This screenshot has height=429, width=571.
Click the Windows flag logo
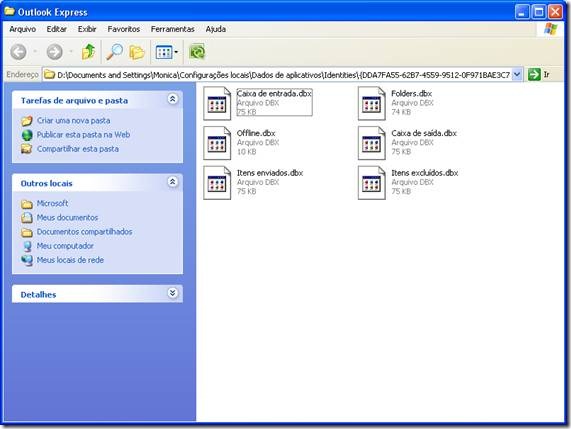[550, 29]
